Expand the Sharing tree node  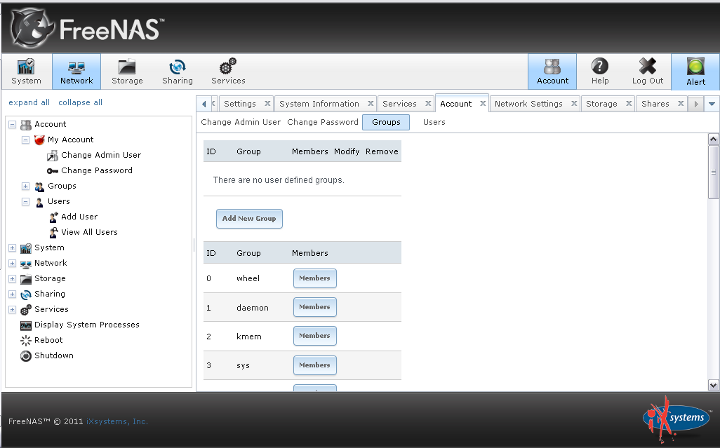click(x=12, y=294)
